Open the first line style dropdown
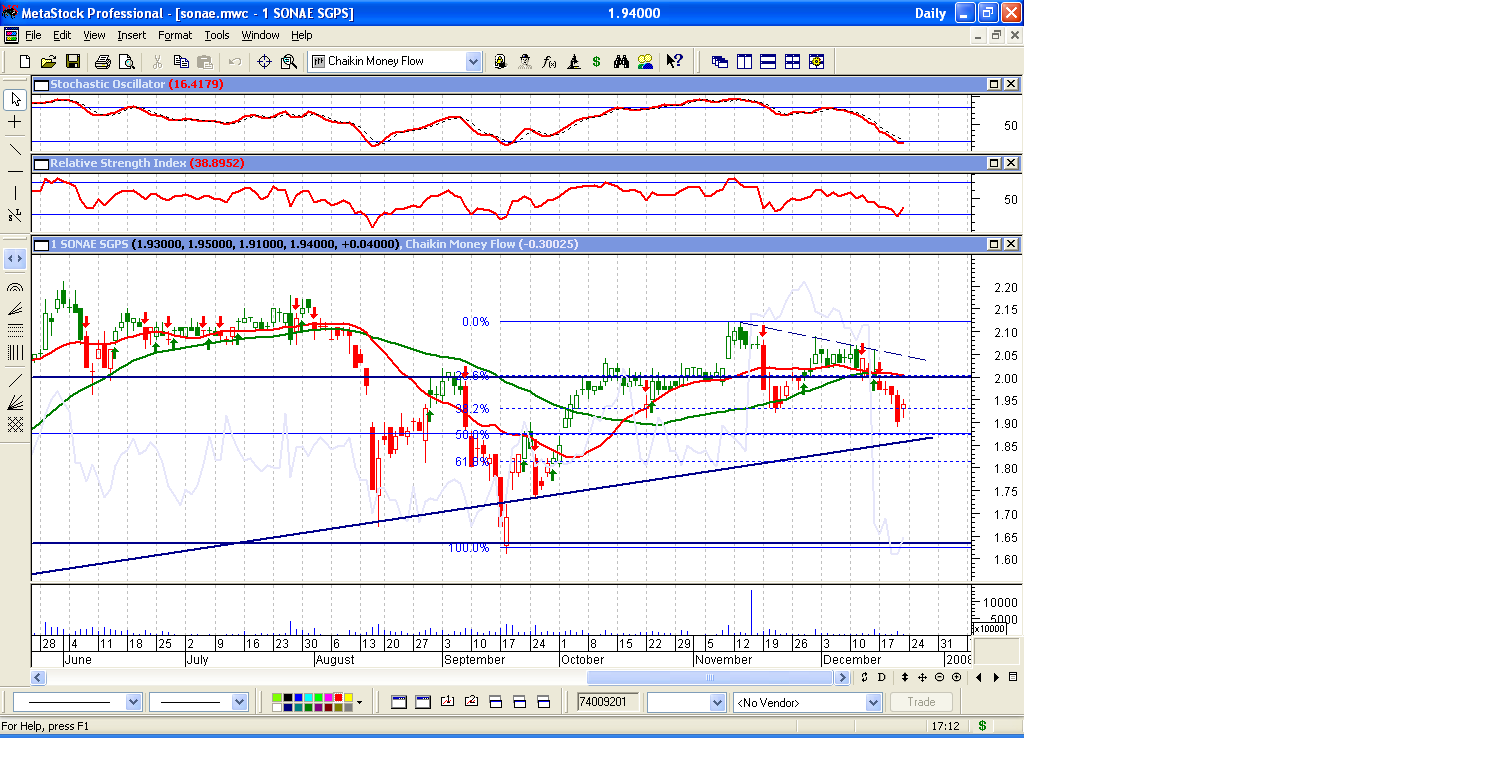This screenshot has width=1498, height=768. pos(134,702)
